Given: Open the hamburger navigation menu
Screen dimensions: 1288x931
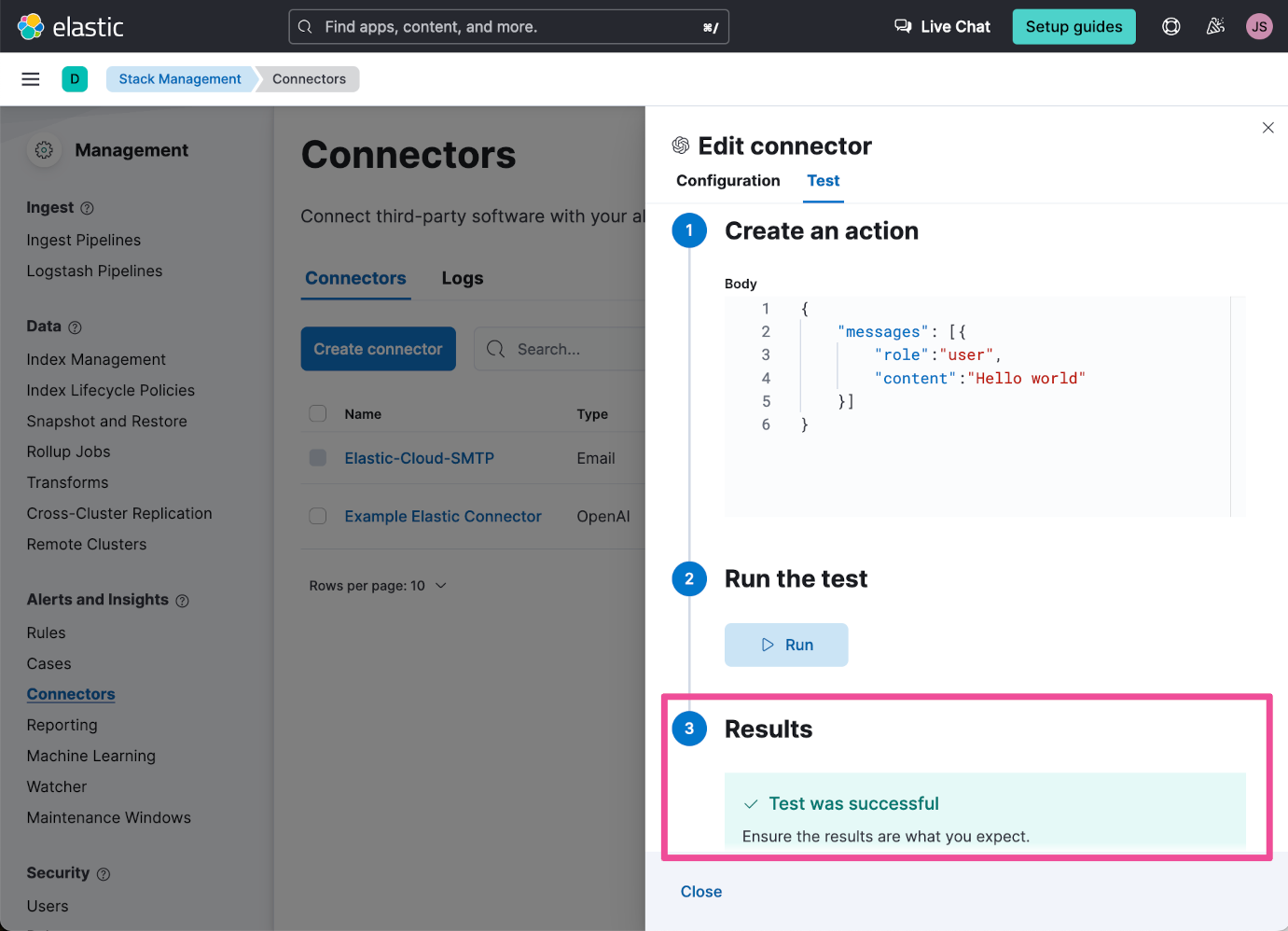Looking at the screenshot, I should (31, 79).
